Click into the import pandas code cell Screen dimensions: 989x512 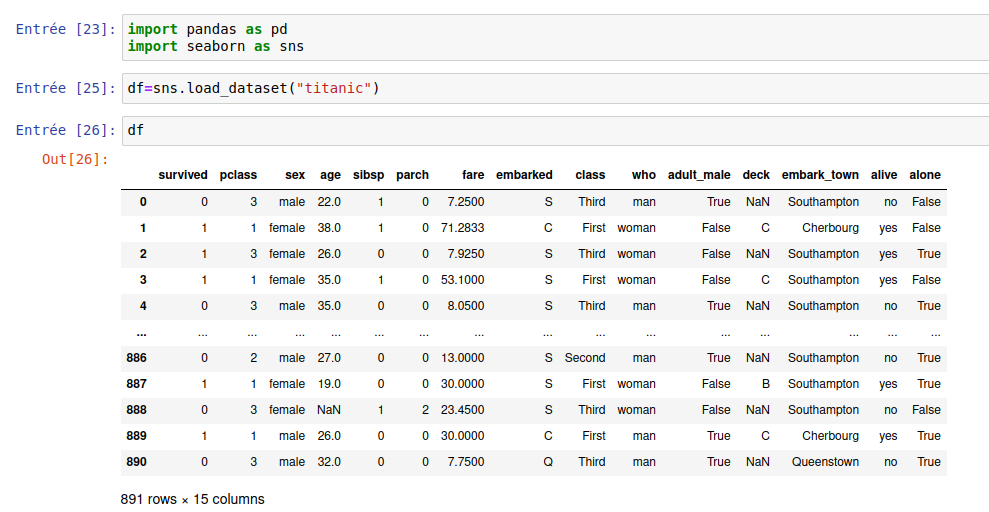point(550,38)
